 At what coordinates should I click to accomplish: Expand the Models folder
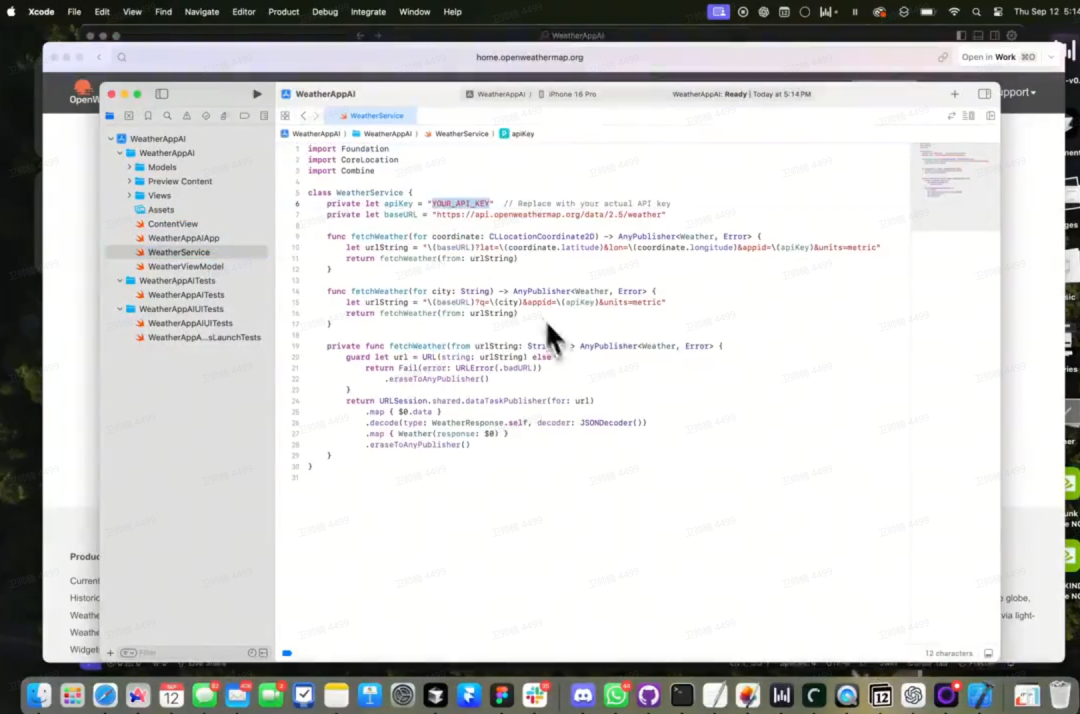[x=129, y=167]
